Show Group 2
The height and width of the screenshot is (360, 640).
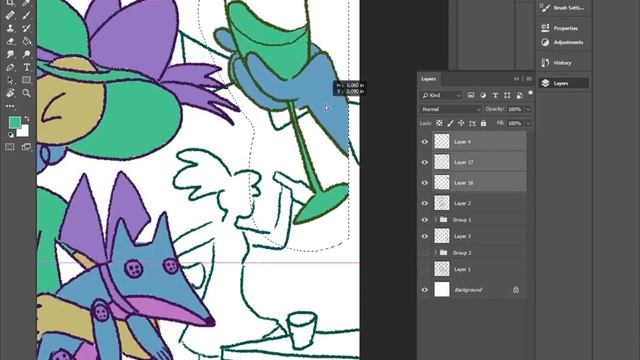[424, 253]
